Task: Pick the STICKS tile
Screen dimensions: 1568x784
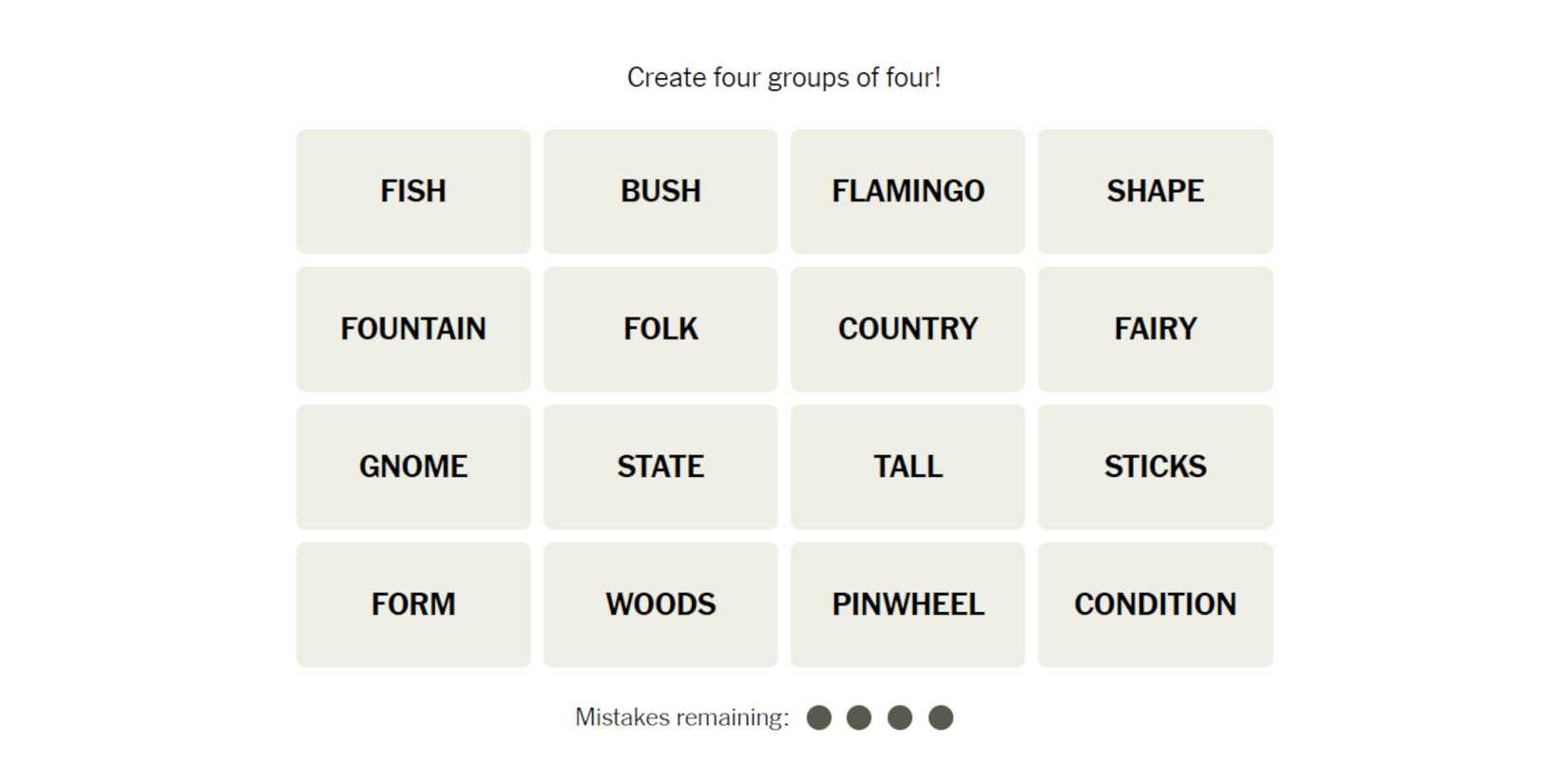Action: [x=1155, y=467]
